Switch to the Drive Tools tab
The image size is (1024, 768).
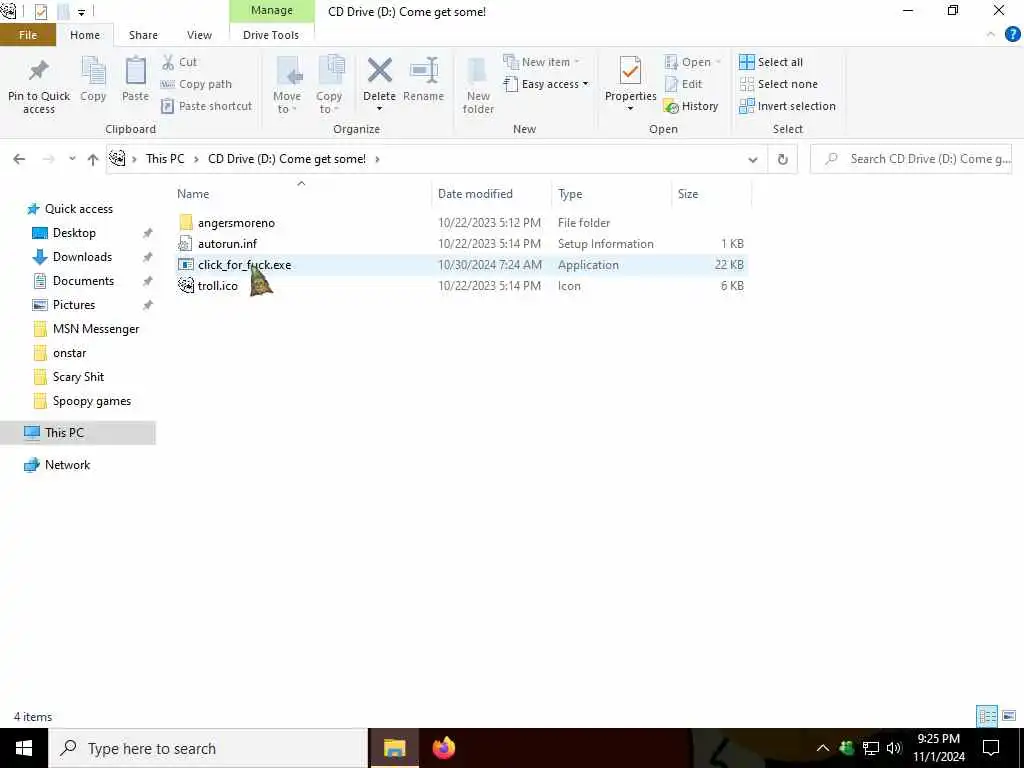pyautogui.click(x=271, y=35)
